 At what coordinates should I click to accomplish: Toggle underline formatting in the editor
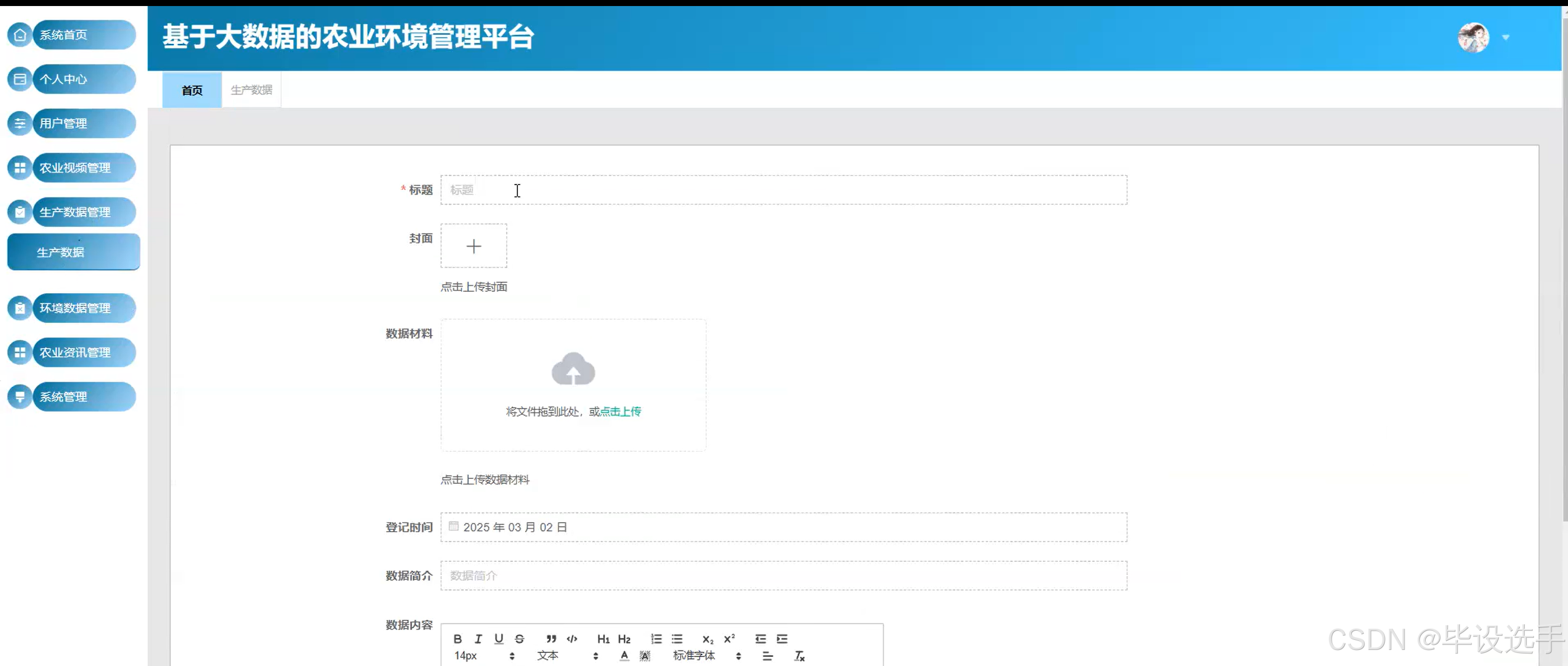coord(499,639)
